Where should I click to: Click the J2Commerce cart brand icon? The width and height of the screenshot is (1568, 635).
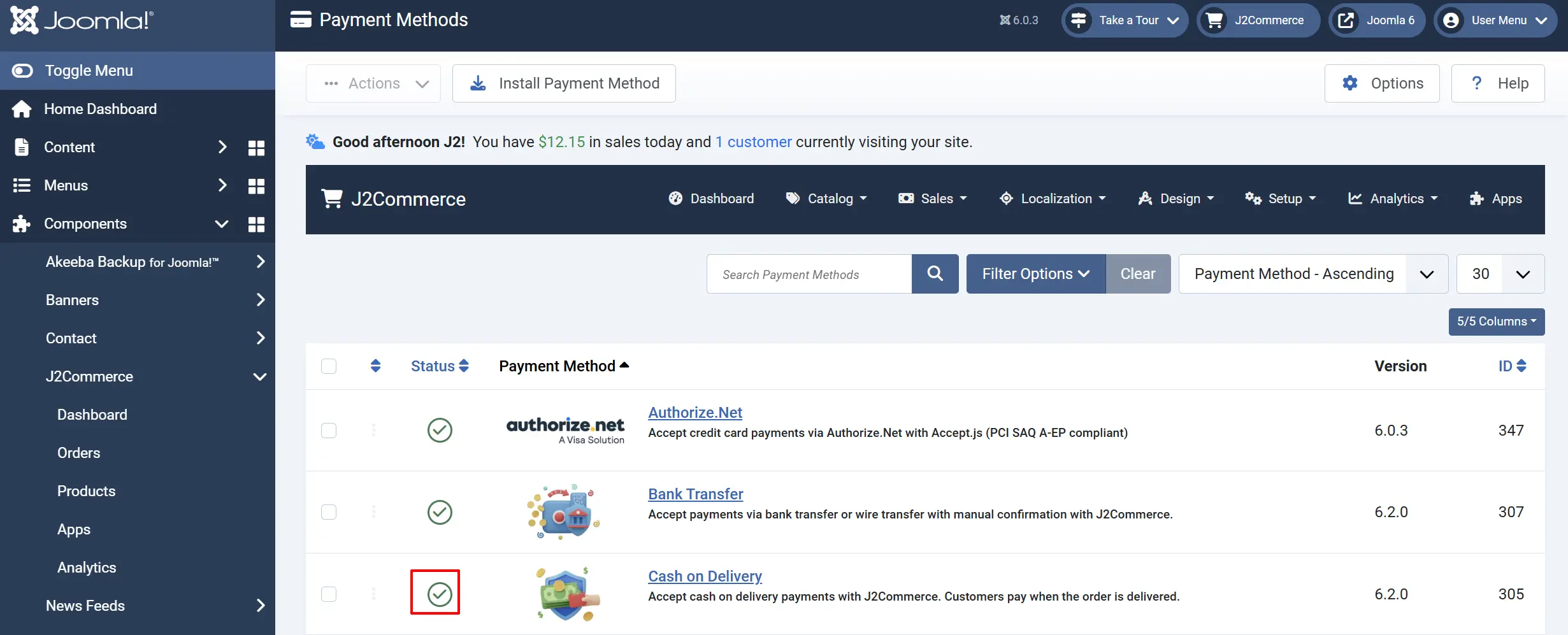pyautogui.click(x=332, y=199)
